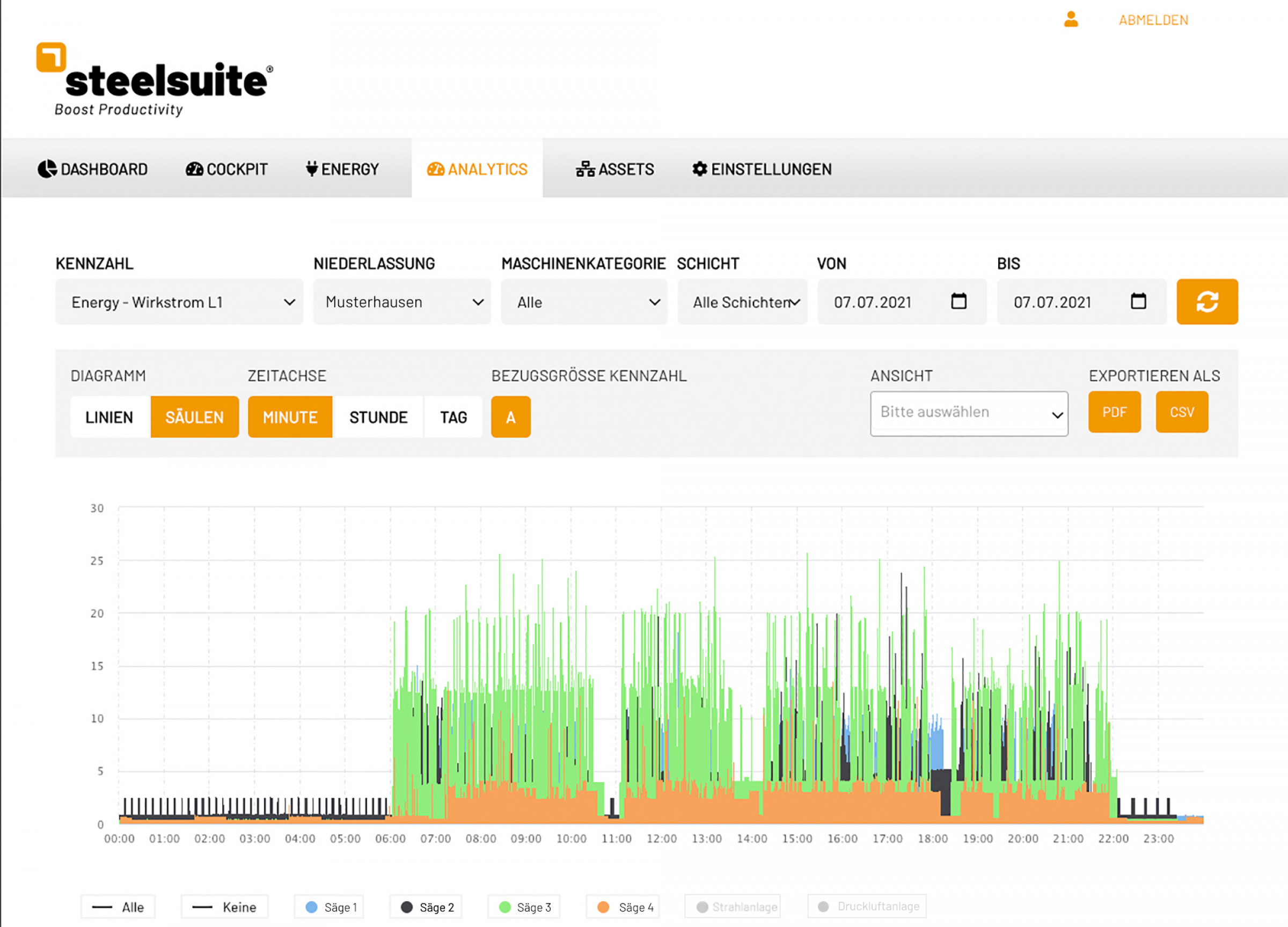Click the Abmelden link
This screenshot has height=927, width=1288.
1153,20
